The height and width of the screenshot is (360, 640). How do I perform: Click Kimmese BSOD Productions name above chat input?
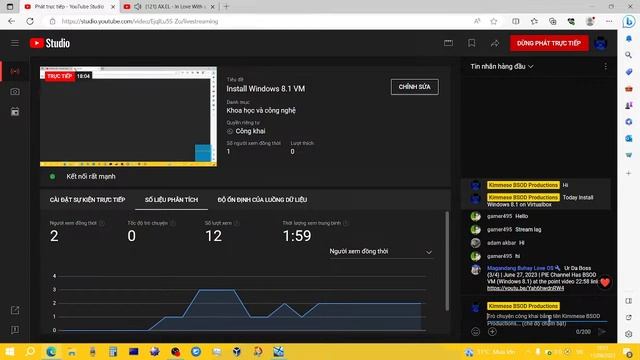523,306
